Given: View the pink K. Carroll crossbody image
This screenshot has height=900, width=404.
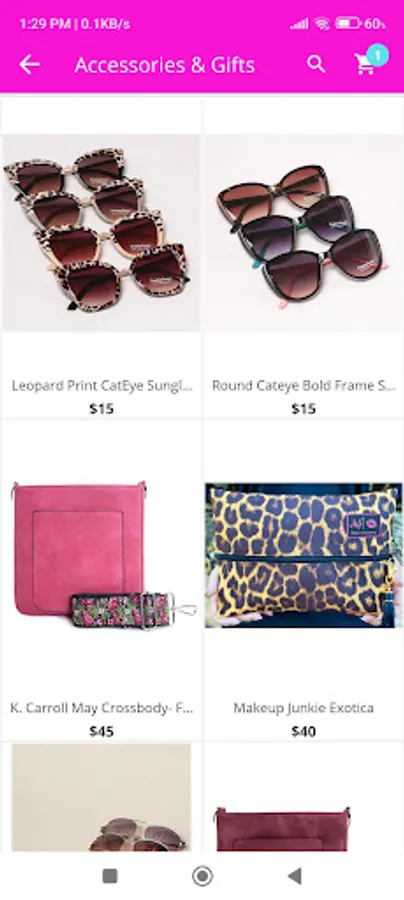Looking at the screenshot, I should pos(101,555).
